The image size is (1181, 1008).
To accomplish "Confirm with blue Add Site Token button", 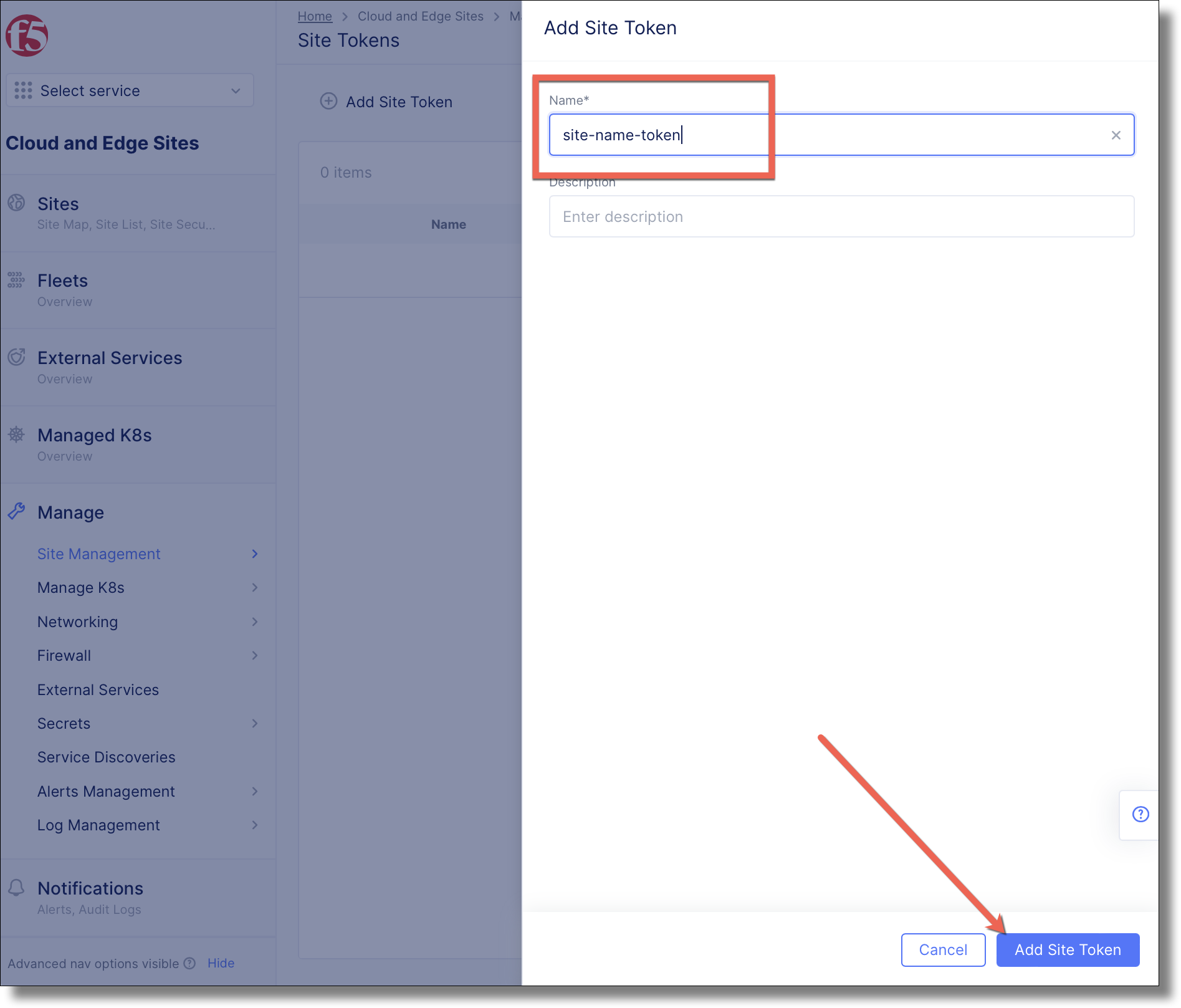I will [1068, 950].
